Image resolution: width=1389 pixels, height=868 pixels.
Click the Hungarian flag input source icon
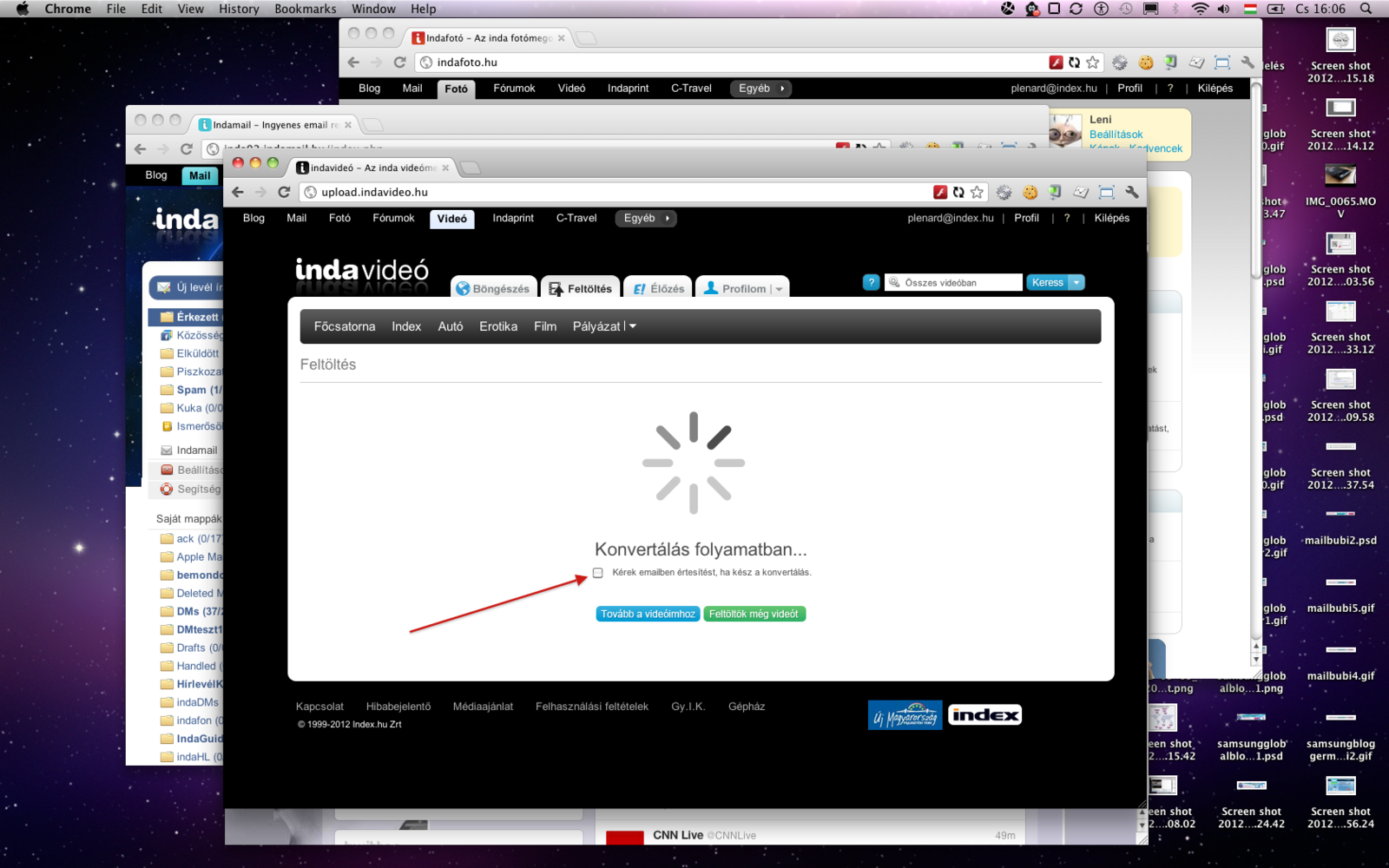point(1251,9)
